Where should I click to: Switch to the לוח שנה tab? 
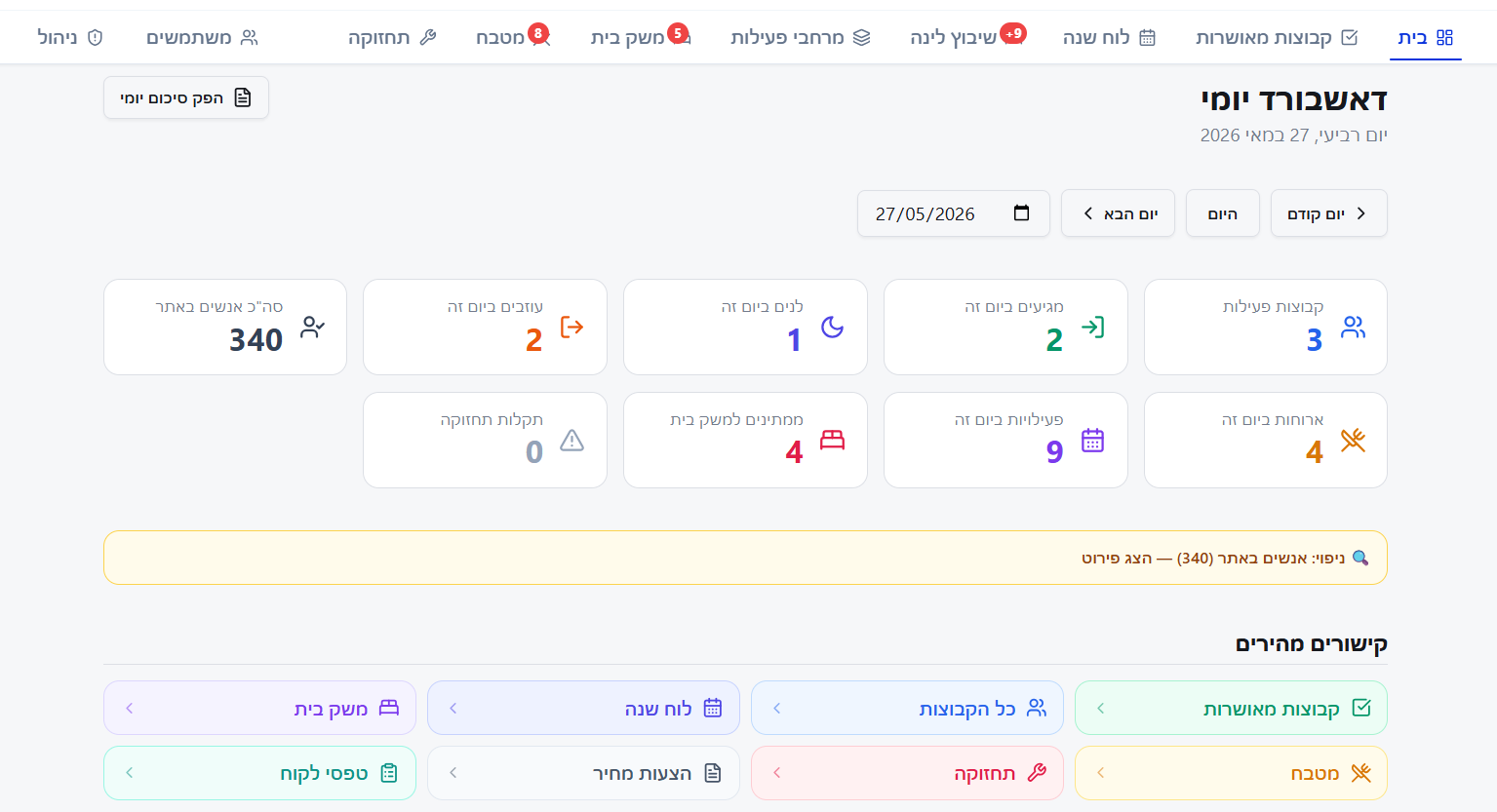pyautogui.click(x=1109, y=37)
